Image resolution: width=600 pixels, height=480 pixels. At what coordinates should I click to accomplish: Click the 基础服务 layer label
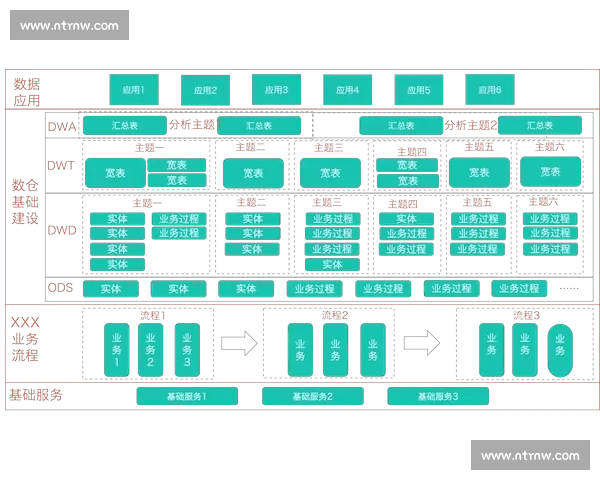pos(36,395)
